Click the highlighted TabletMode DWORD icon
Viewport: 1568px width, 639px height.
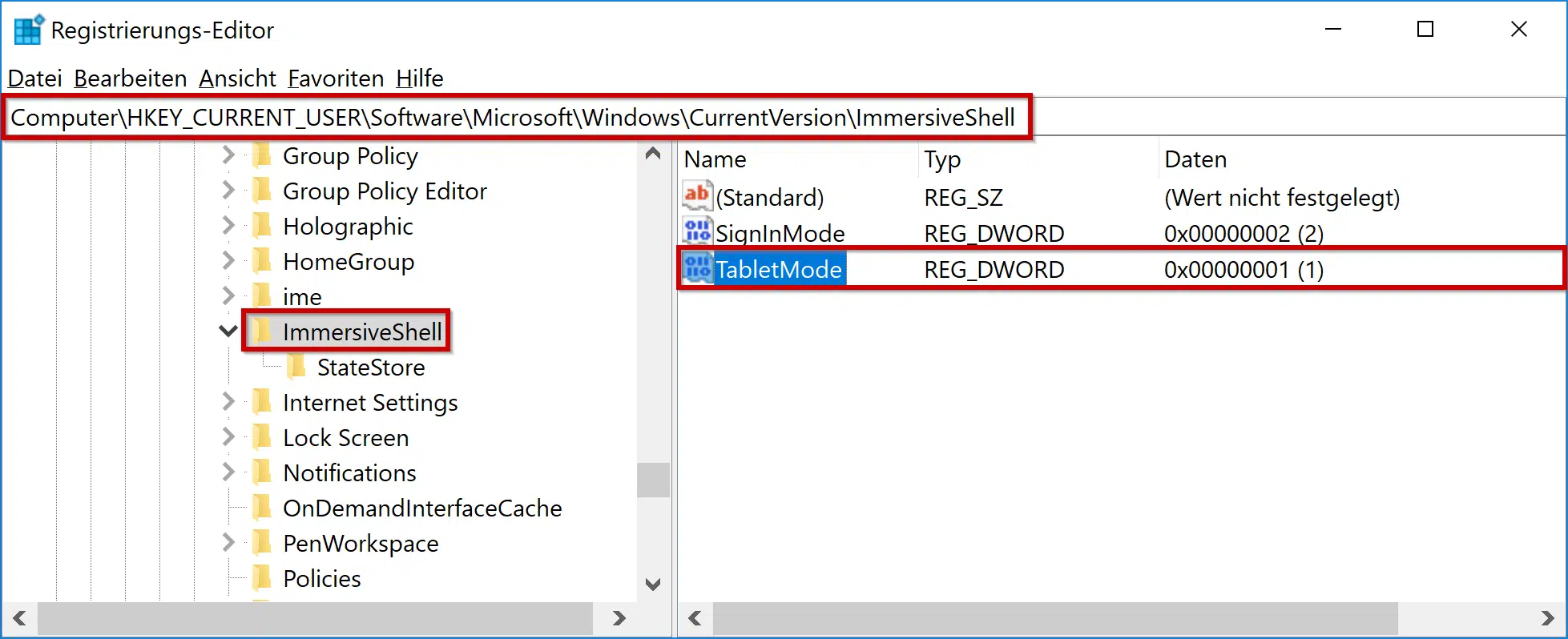pyautogui.click(x=696, y=269)
